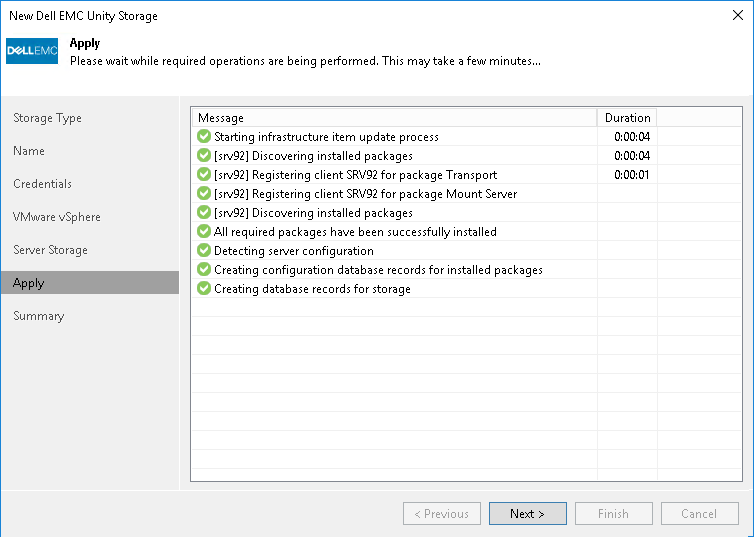Click success icon for package Mount Server row

click(x=204, y=193)
